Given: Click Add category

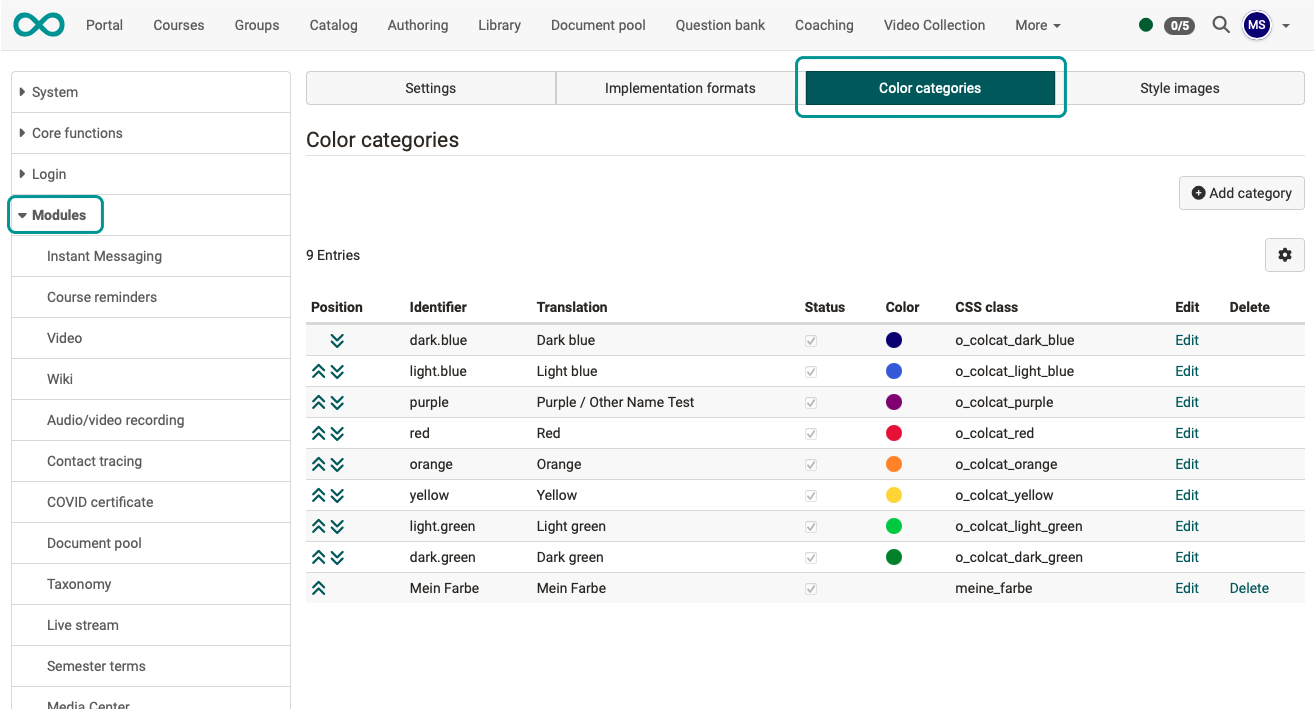Looking at the screenshot, I should tap(1241, 193).
